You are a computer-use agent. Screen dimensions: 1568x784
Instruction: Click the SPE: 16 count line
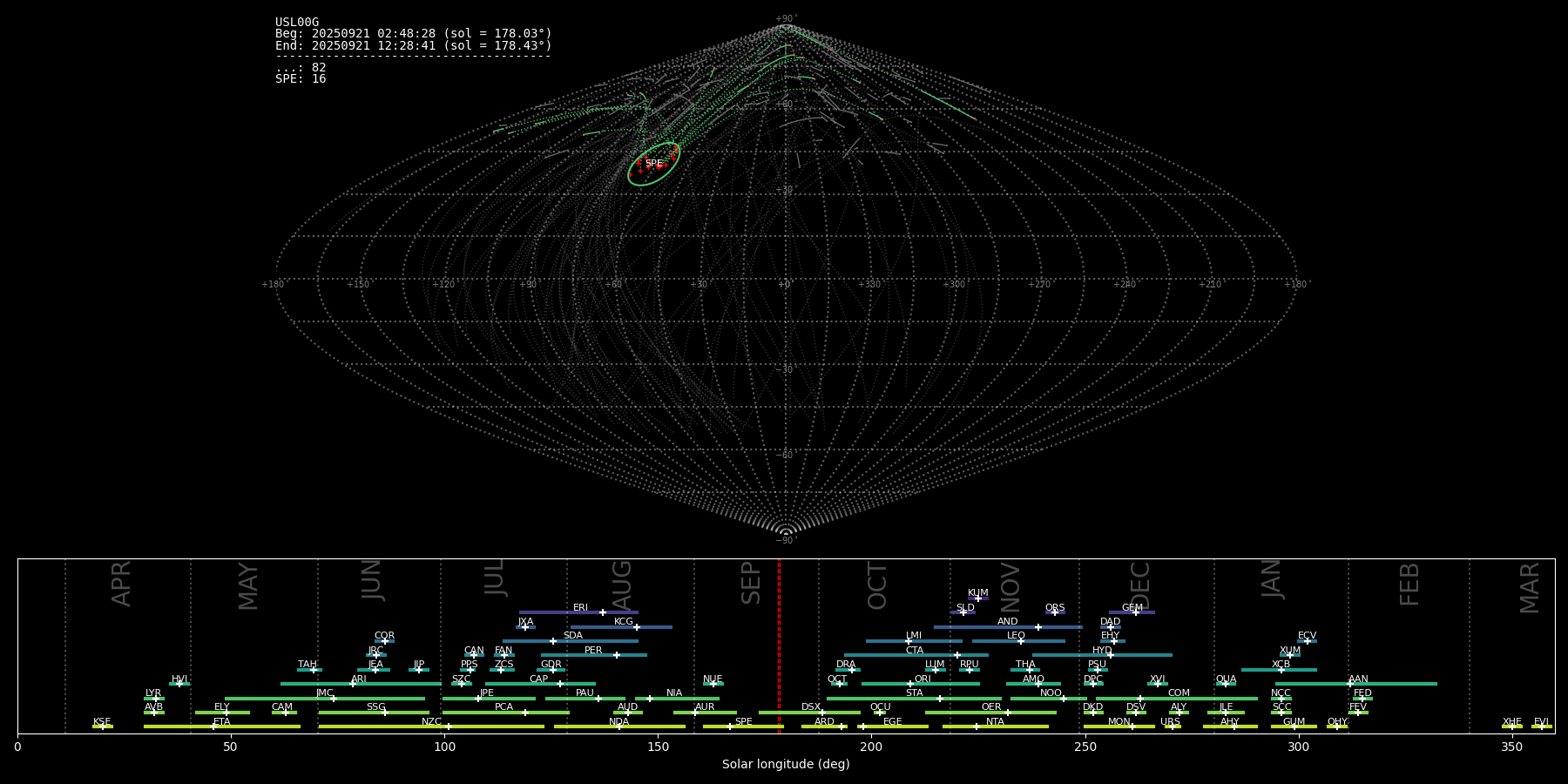[301, 79]
